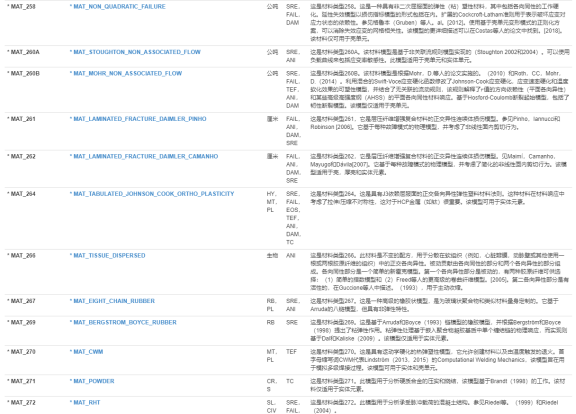The image size is (576, 414).
Task: Open the MAT_LAMINATED_FRACTURE_DAIMLER_CAMANHO link
Action: pyautogui.click(x=144, y=156)
